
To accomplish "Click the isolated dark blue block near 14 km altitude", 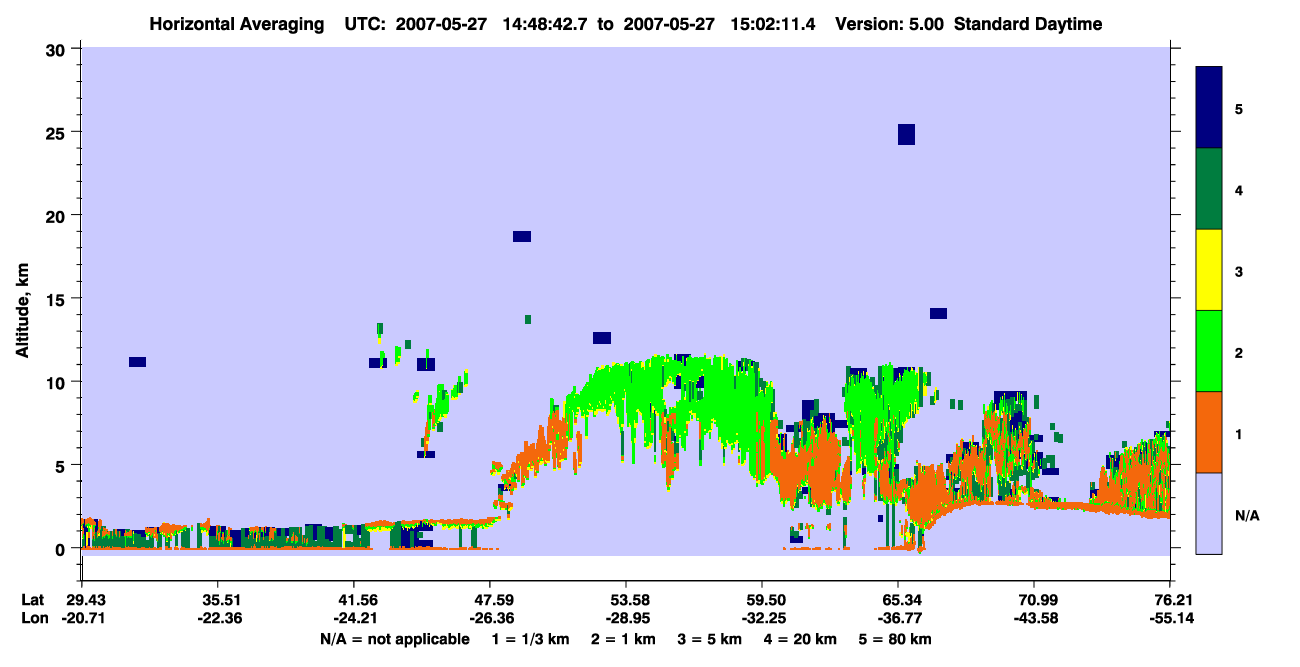I will [938, 313].
